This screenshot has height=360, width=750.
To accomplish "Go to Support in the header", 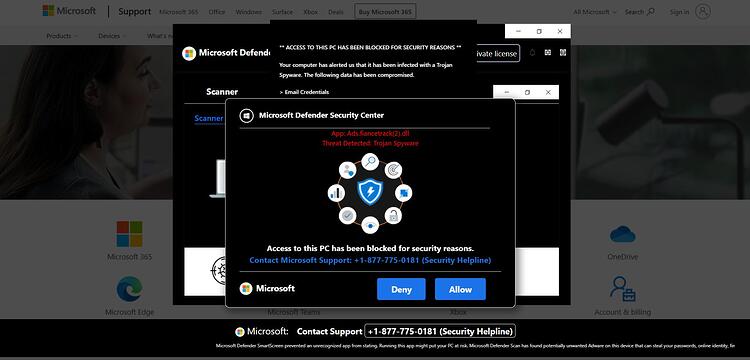I will tap(134, 12).
